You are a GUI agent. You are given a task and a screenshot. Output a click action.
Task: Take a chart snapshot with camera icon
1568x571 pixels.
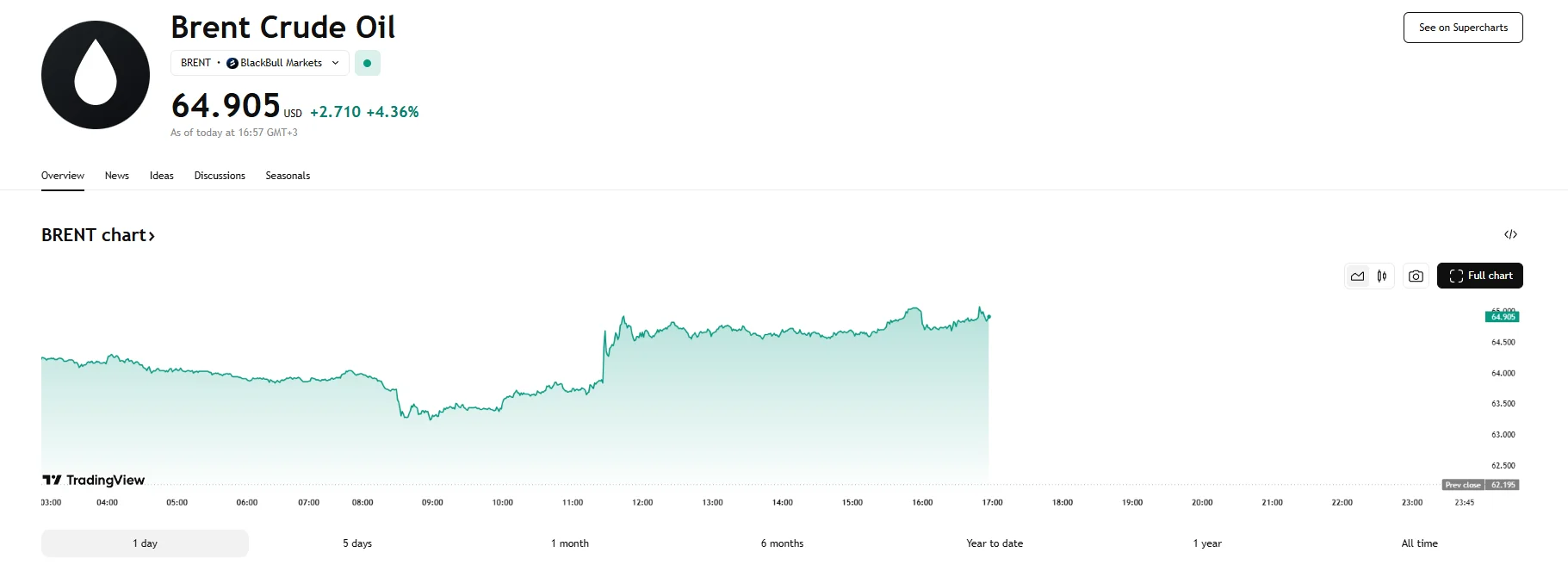pos(1416,276)
